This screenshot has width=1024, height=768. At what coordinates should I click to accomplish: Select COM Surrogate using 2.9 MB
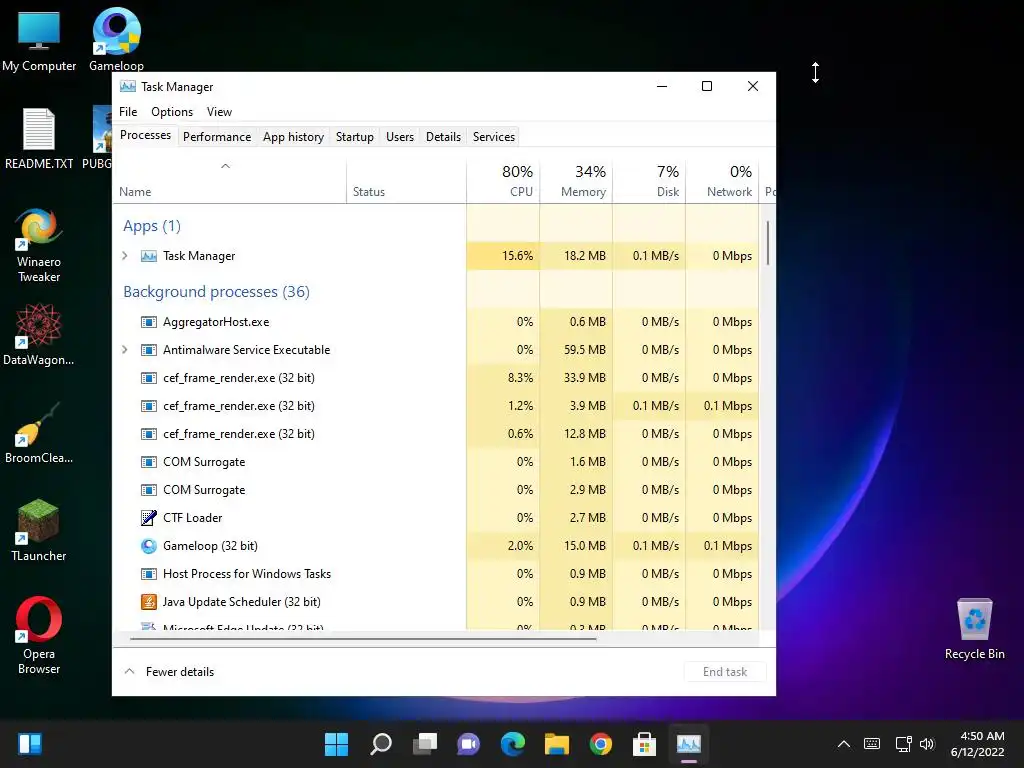click(x=436, y=490)
